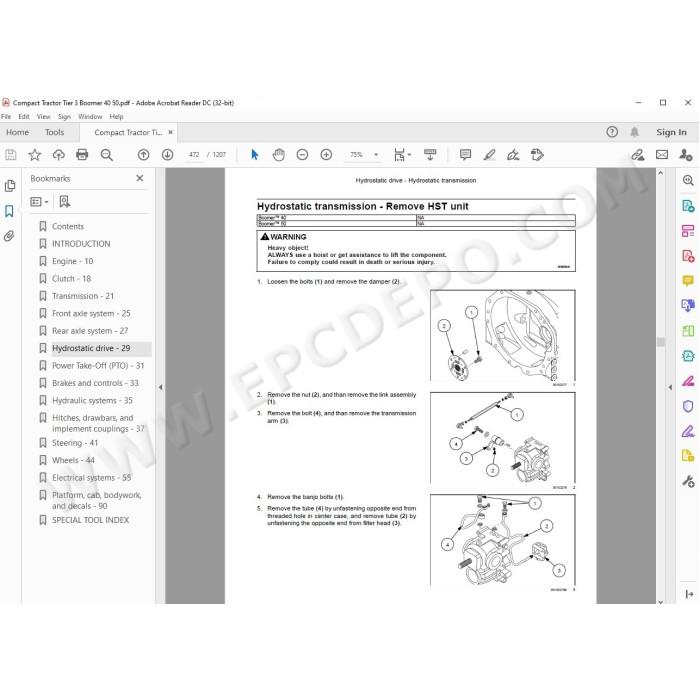Expand the right tools pane arrow
700x700 pixels.
[x=670, y=387]
